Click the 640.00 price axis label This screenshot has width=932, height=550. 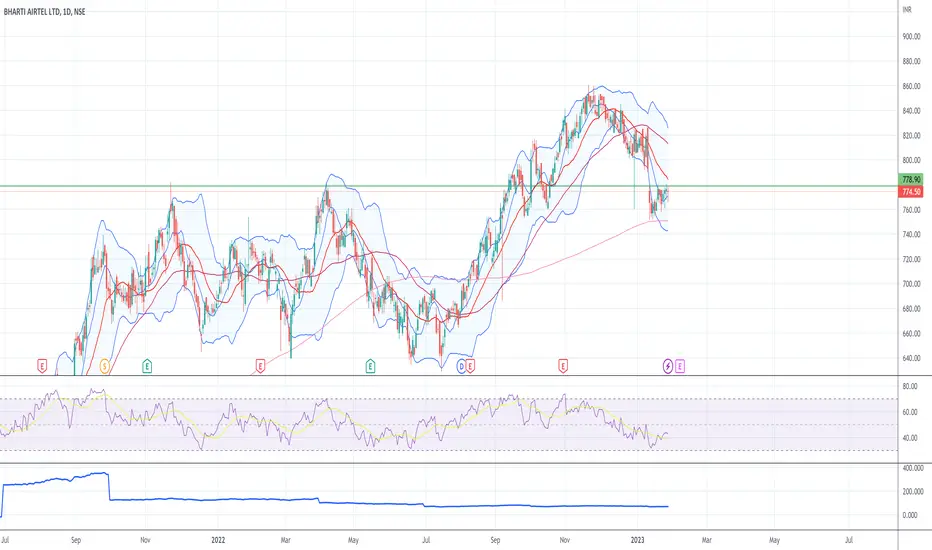911,359
